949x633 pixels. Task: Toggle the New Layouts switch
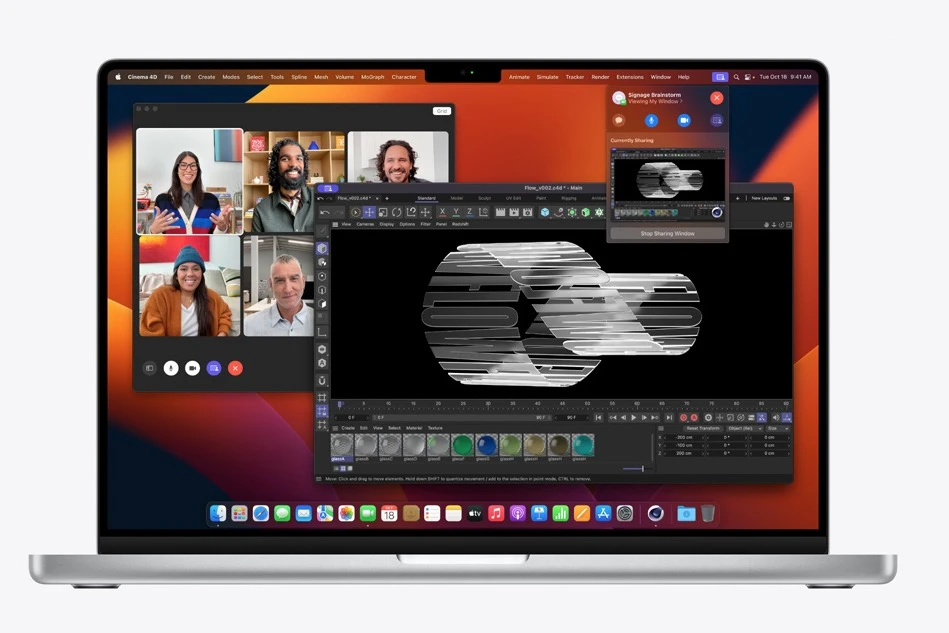coord(786,198)
